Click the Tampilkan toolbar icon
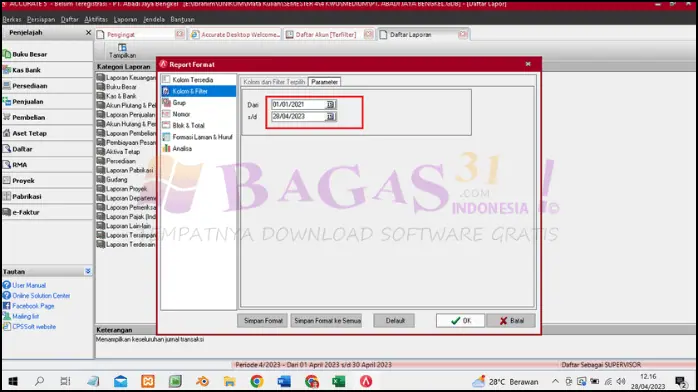Image resolution: width=698 pixels, height=392 pixels. click(122, 47)
